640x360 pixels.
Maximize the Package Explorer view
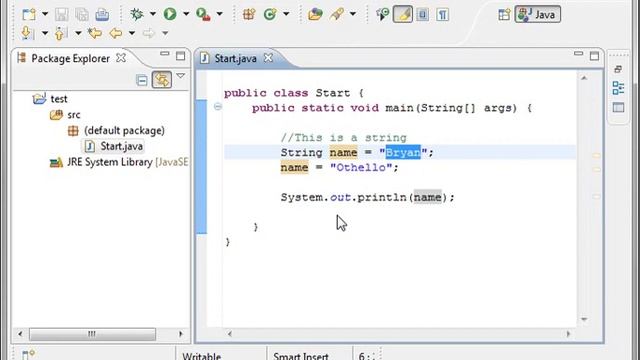[180, 56]
